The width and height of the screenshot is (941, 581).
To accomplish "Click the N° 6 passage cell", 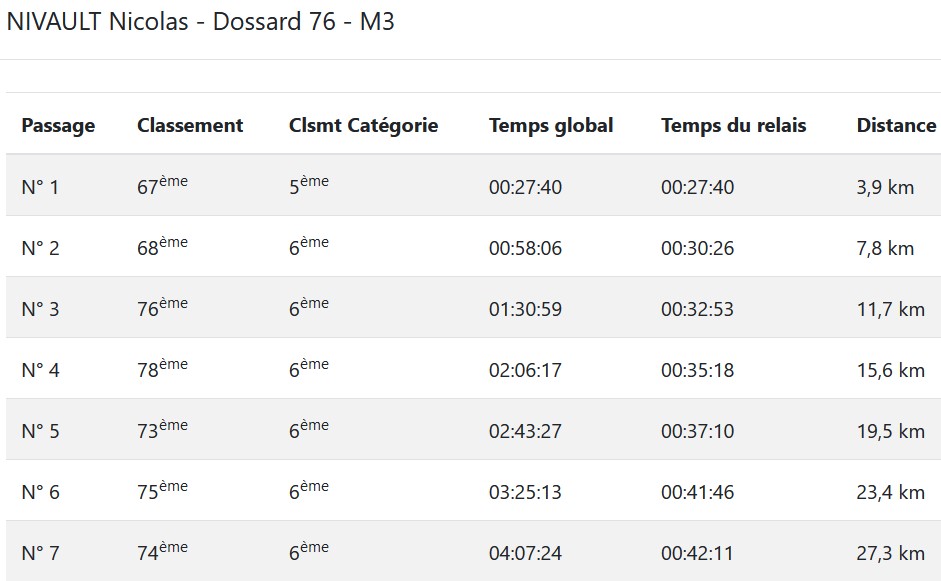I will pyautogui.click(x=40, y=492).
